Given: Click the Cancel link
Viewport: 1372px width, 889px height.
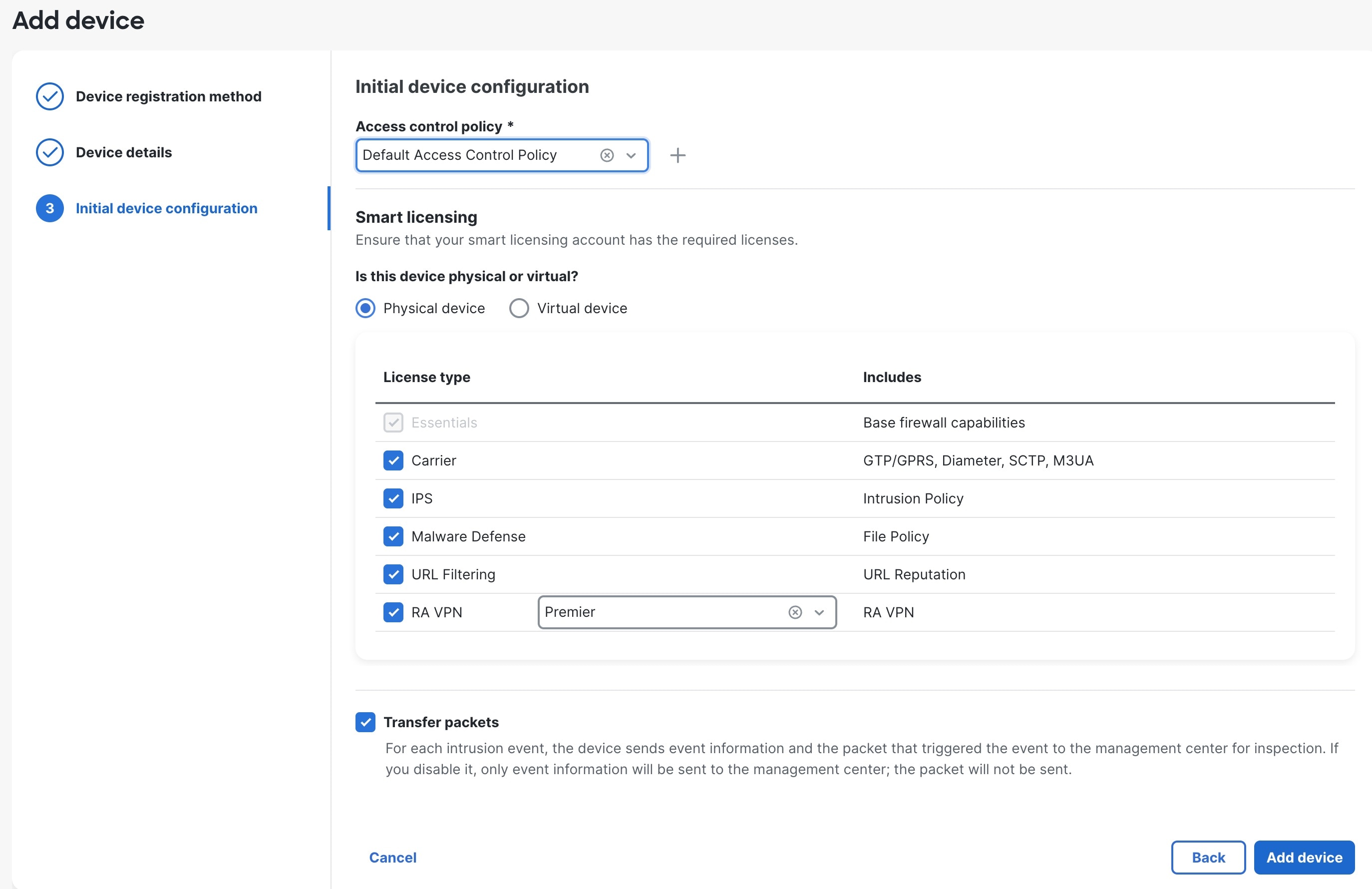Looking at the screenshot, I should point(392,858).
